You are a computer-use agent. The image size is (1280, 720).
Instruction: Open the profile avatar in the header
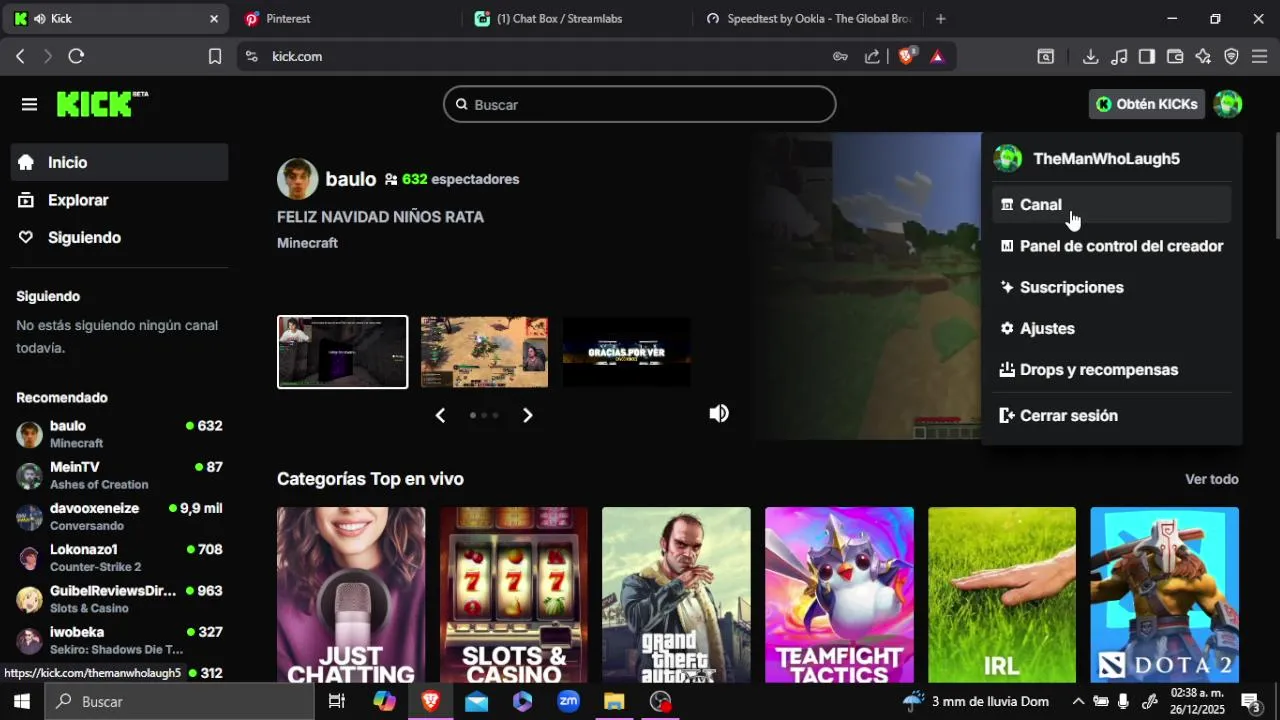(x=1228, y=104)
